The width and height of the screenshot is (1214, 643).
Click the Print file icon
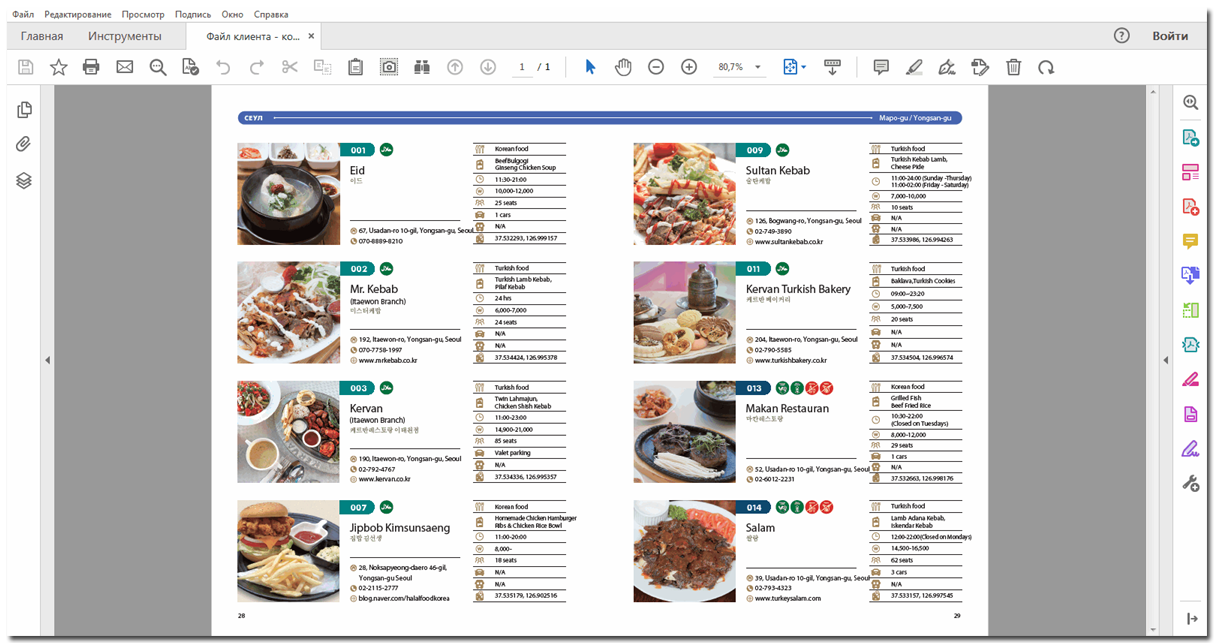[91, 67]
